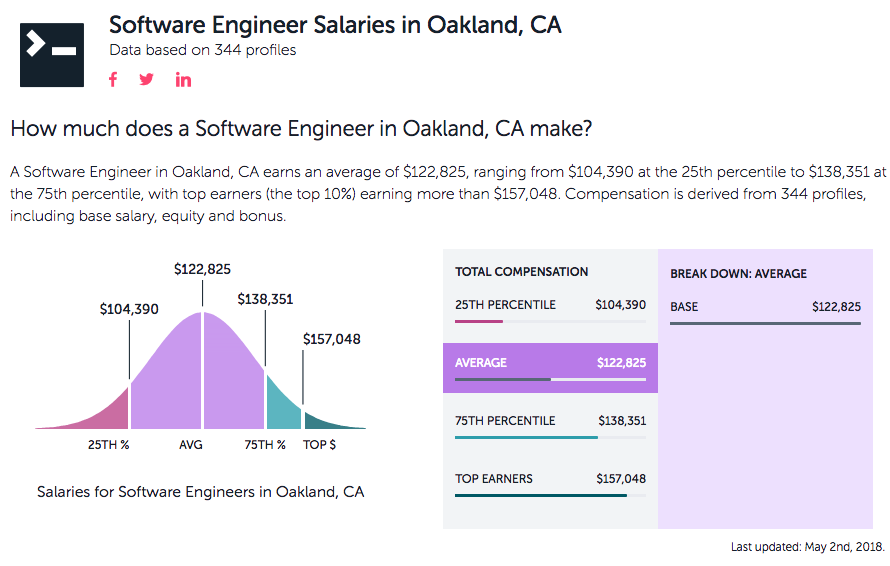Open the Top Earners compensation row
The width and height of the screenshot is (890, 566).
550,484
